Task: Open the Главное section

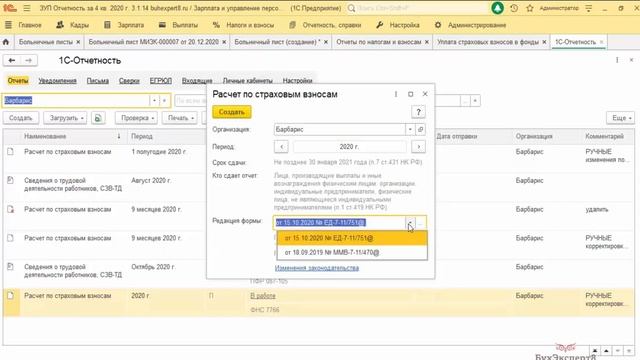Action: click(x=23, y=25)
